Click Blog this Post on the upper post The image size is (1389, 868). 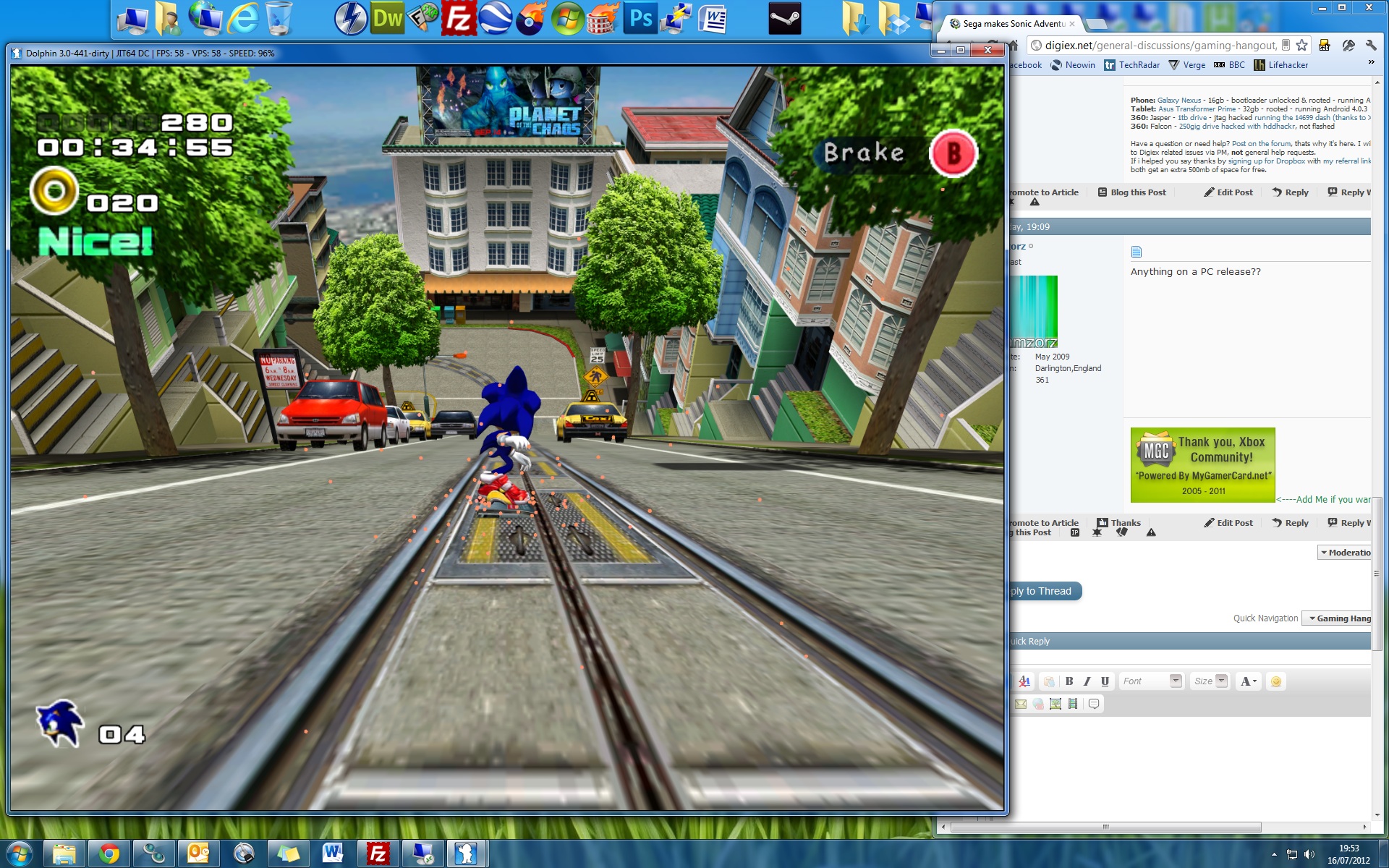(x=1132, y=192)
